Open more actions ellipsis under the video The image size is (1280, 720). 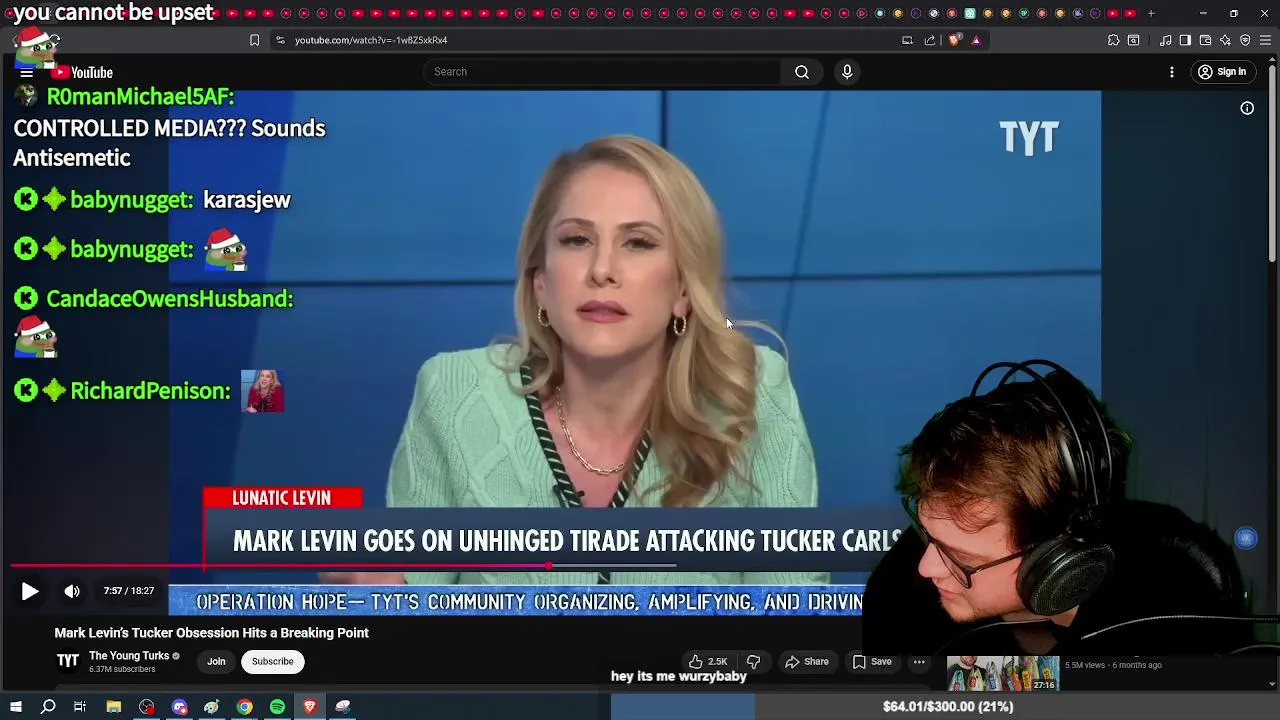pos(919,662)
